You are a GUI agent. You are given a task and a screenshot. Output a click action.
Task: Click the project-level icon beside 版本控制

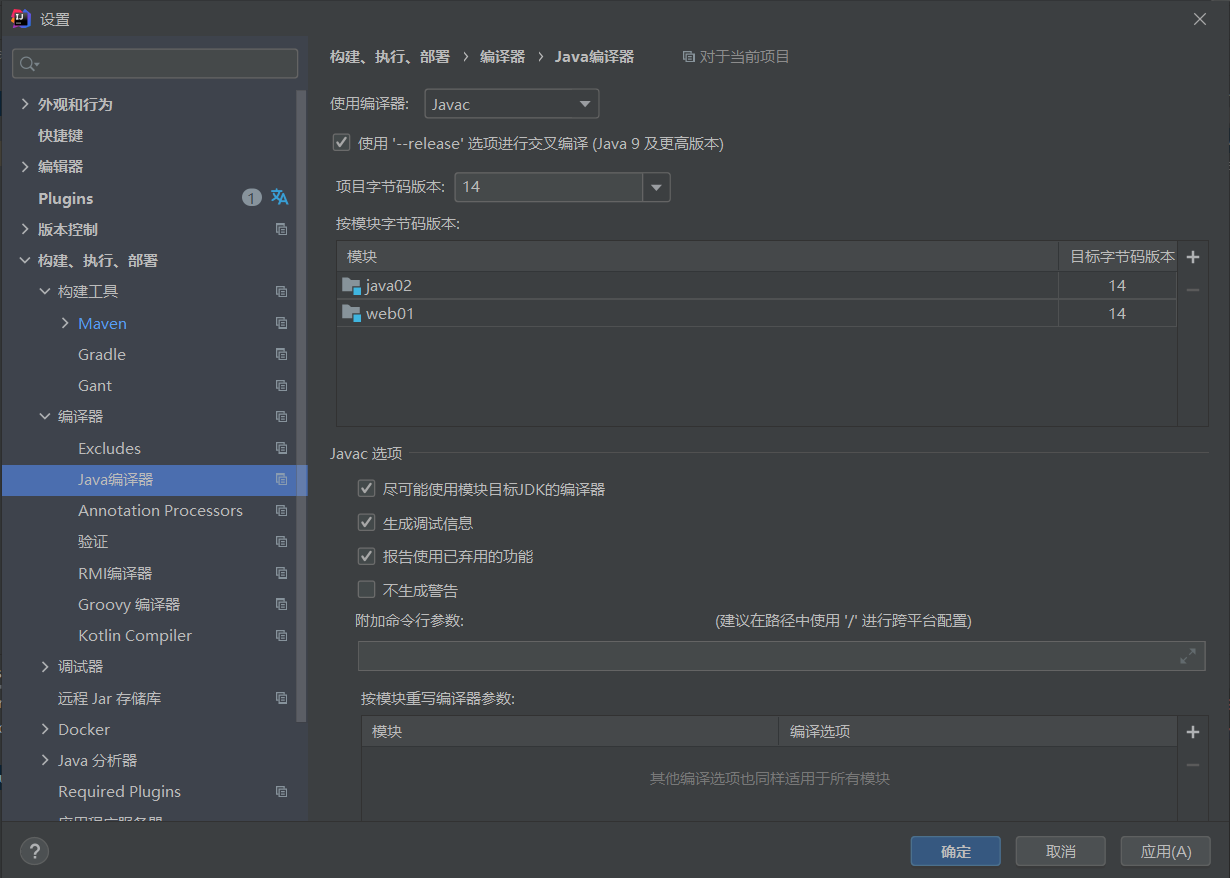(281, 229)
